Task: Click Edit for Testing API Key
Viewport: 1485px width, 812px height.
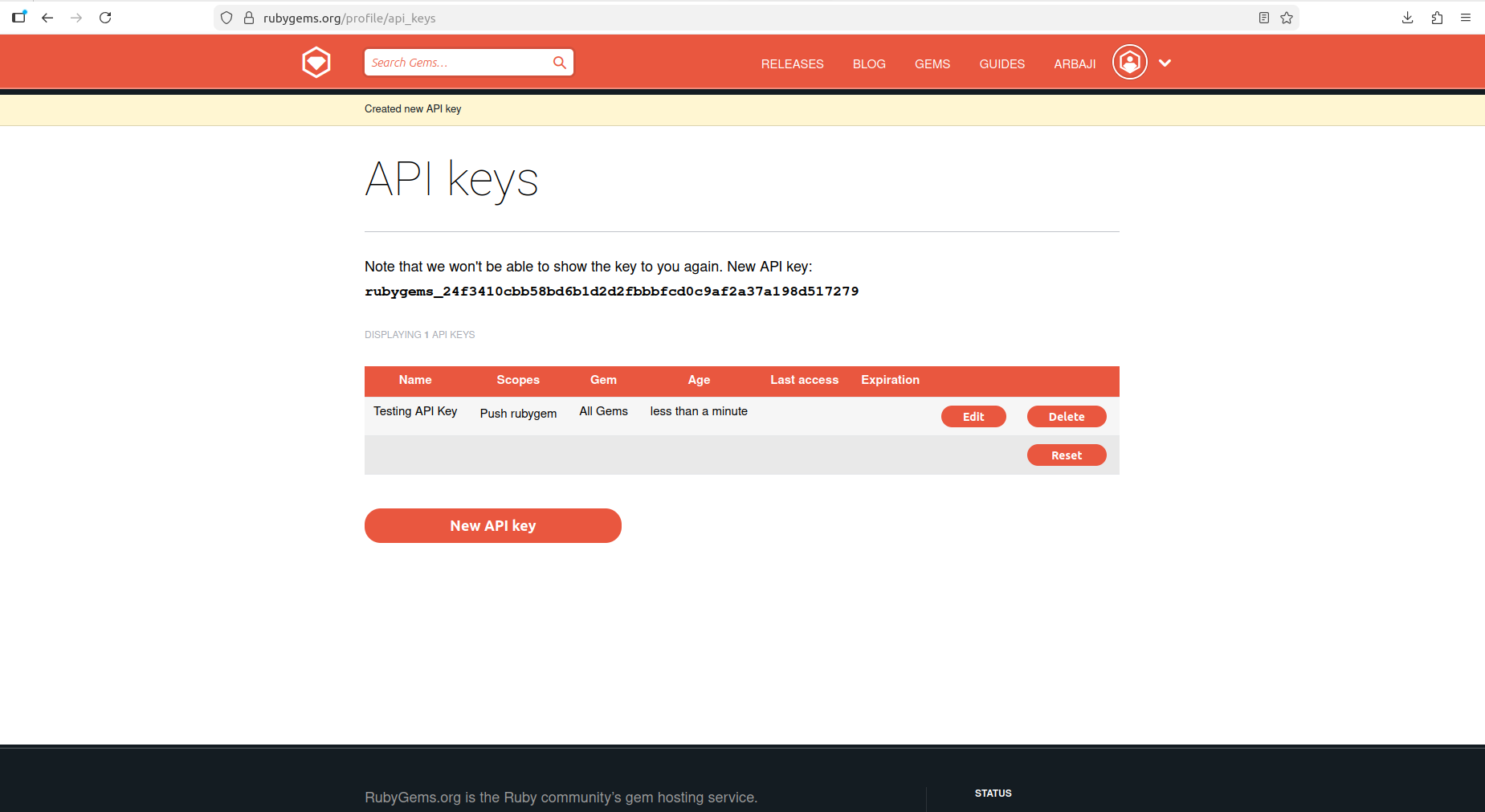Action: coord(973,417)
